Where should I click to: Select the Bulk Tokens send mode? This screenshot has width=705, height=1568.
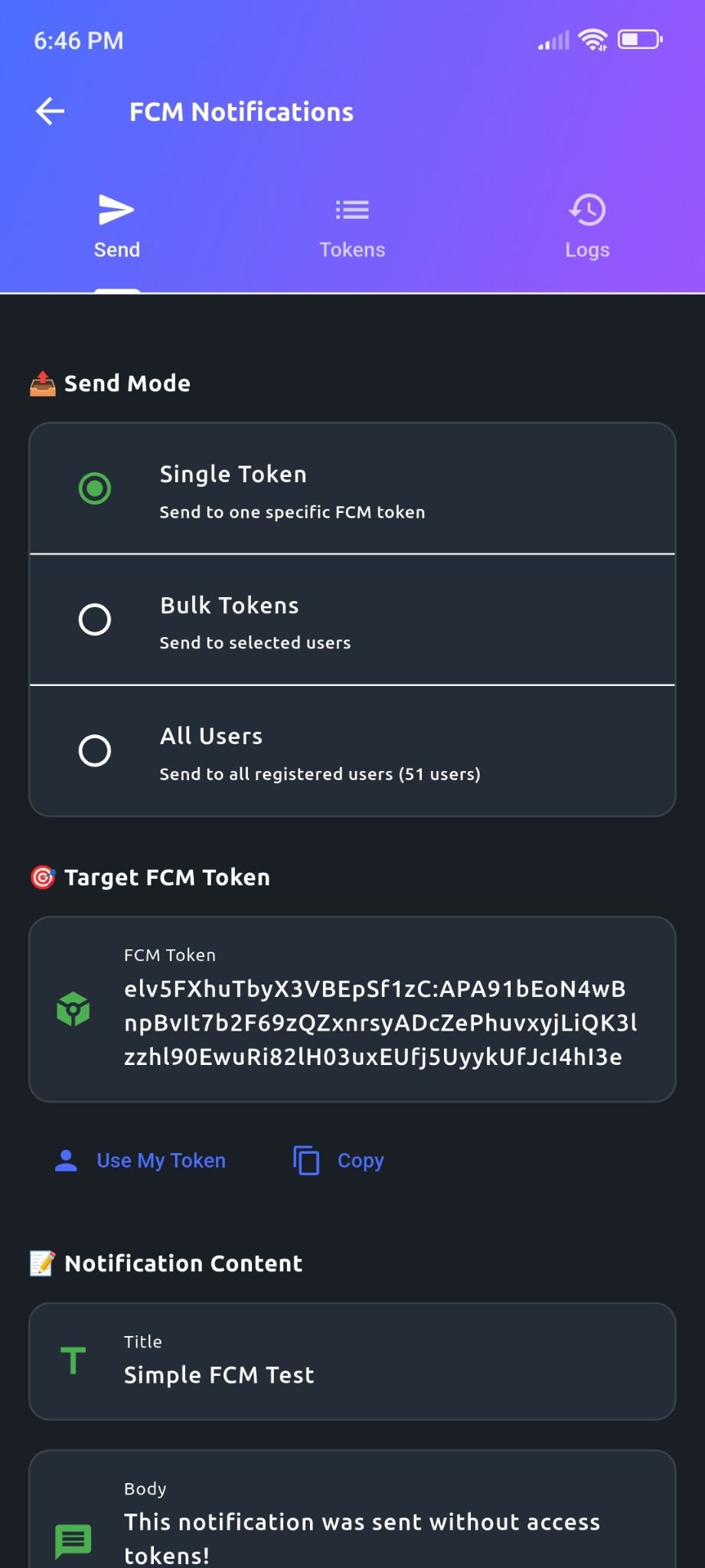tap(94, 619)
